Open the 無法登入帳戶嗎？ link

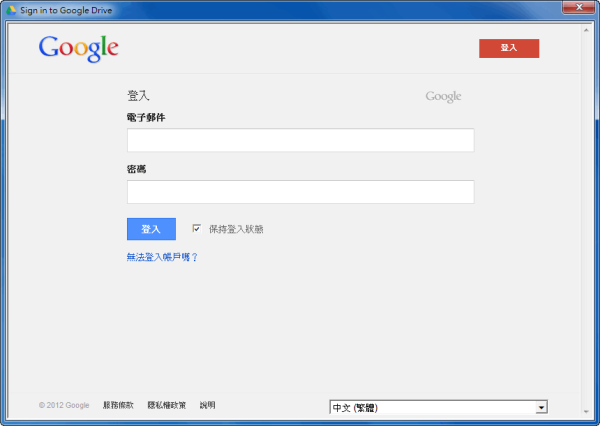162,257
